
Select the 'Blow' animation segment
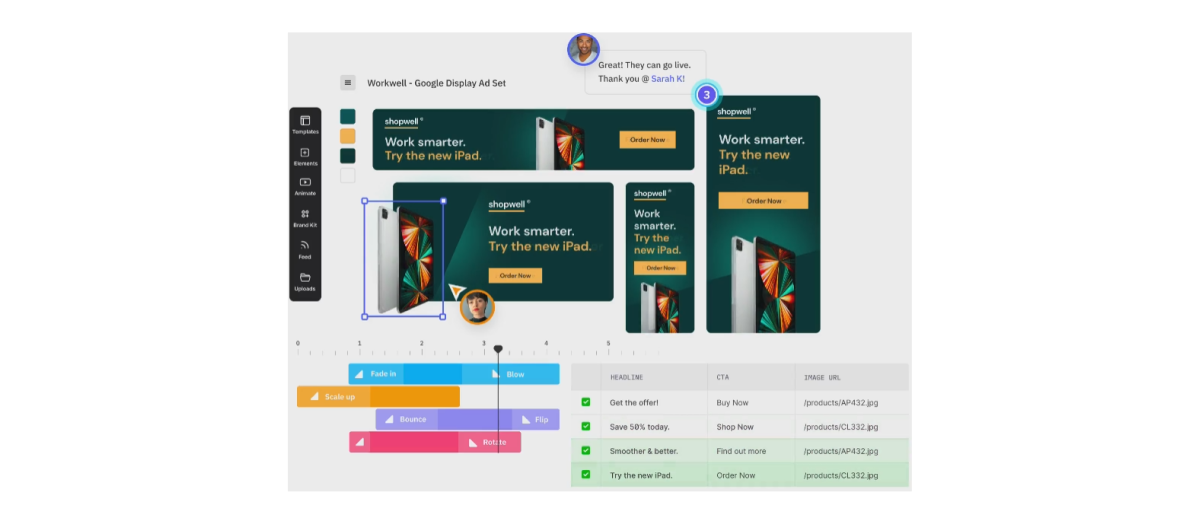pos(511,374)
